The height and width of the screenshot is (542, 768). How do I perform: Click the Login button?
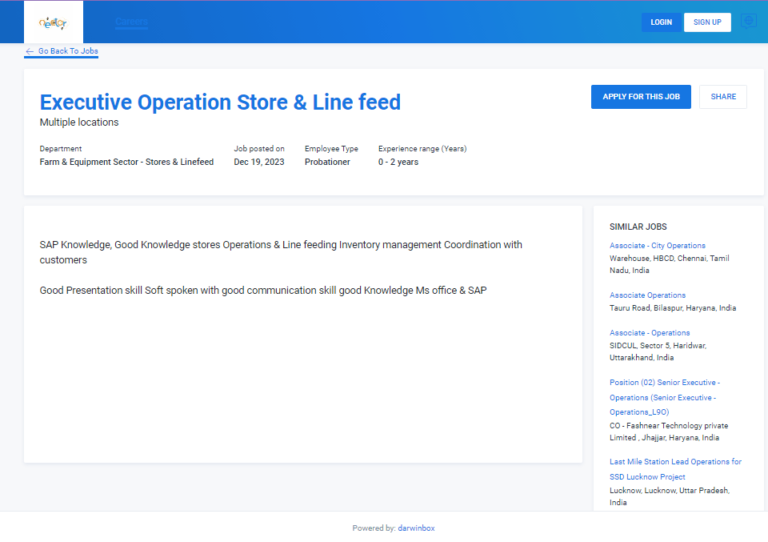coord(661,22)
